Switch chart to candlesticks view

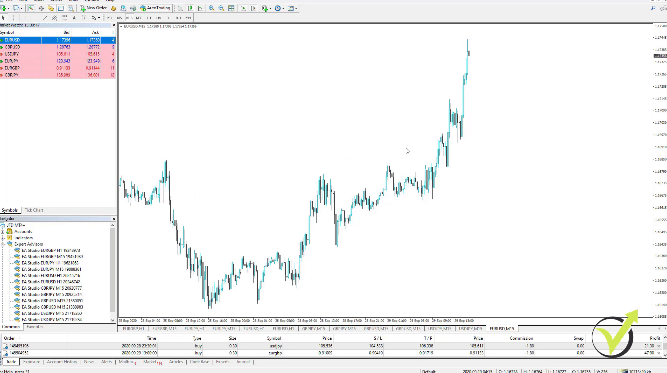tap(190, 8)
